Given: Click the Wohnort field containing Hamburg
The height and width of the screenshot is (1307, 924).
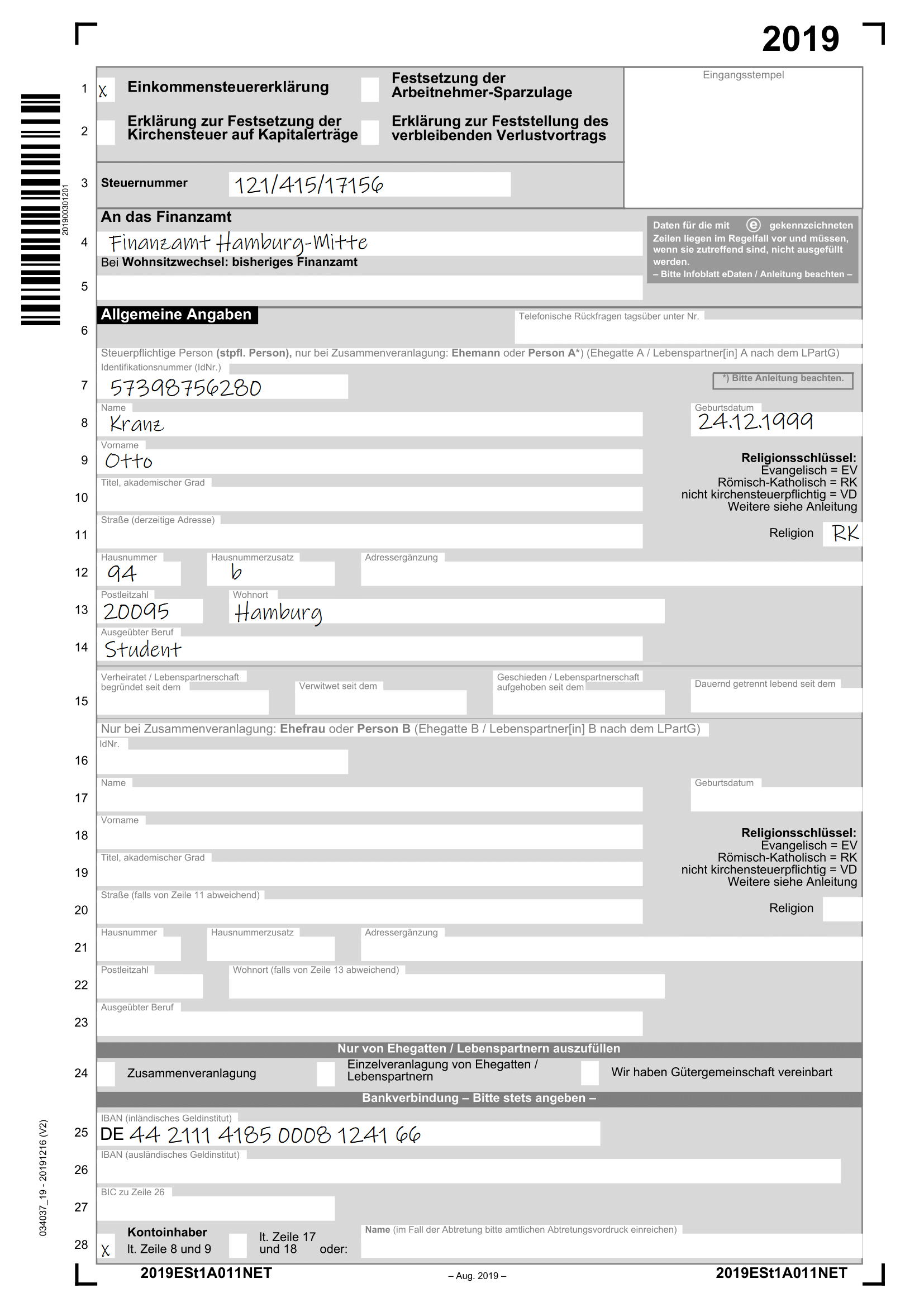Looking at the screenshot, I should (447, 612).
